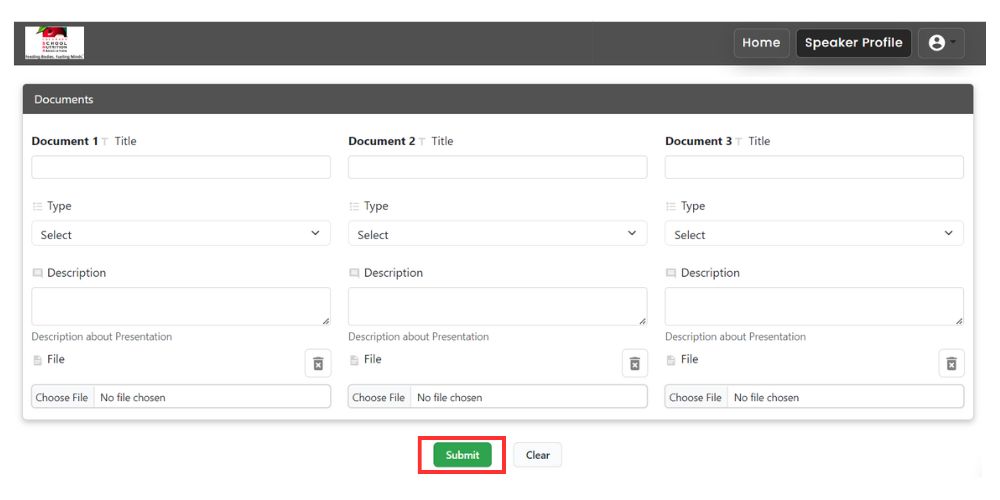This screenshot has height=500, width=1000.
Task: Click the School Nutrition Association logo
Action: pos(54,43)
